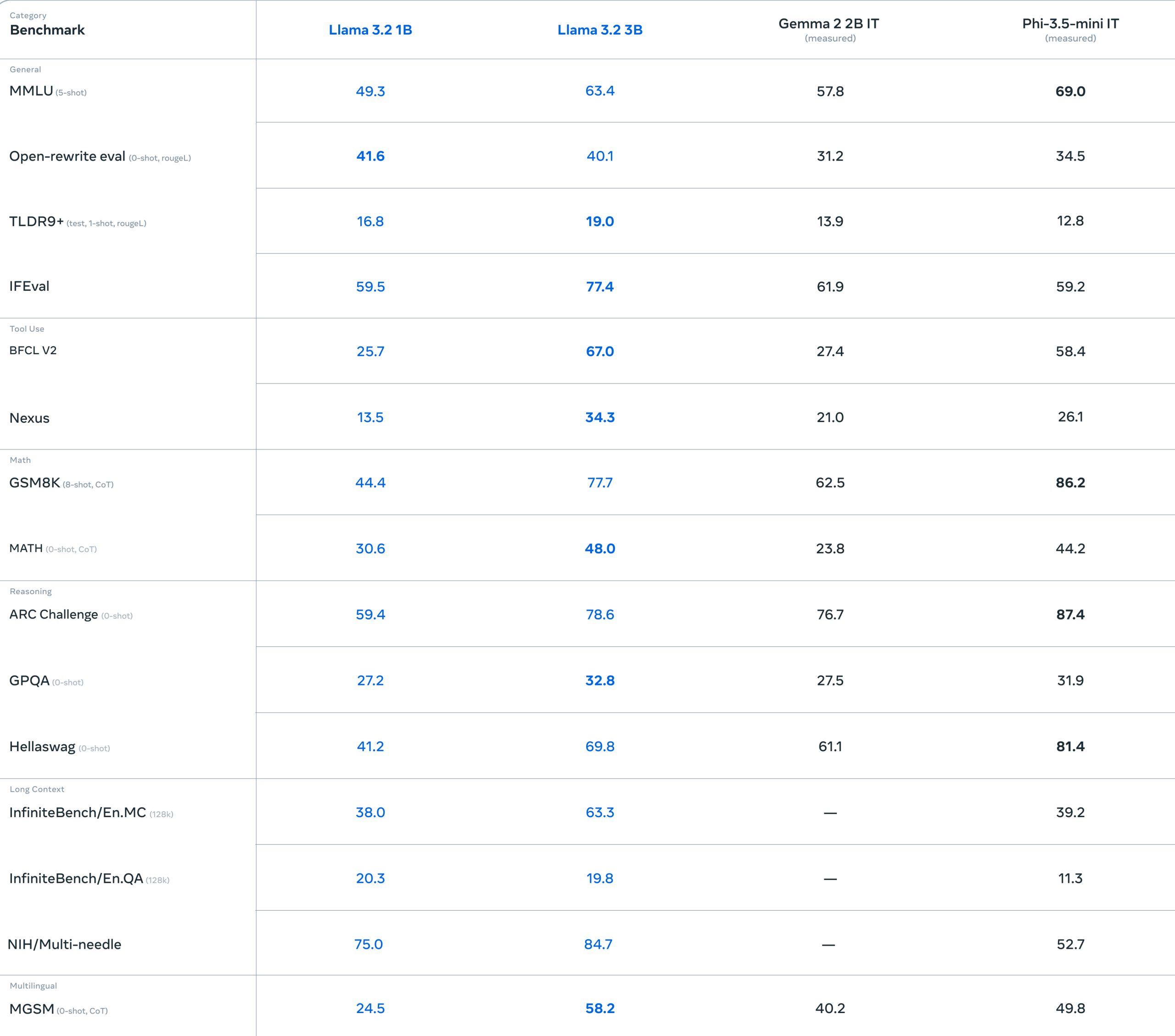Select the TLDR9+ row label
The width and height of the screenshot is (1175, 1036).
[78, 221]
